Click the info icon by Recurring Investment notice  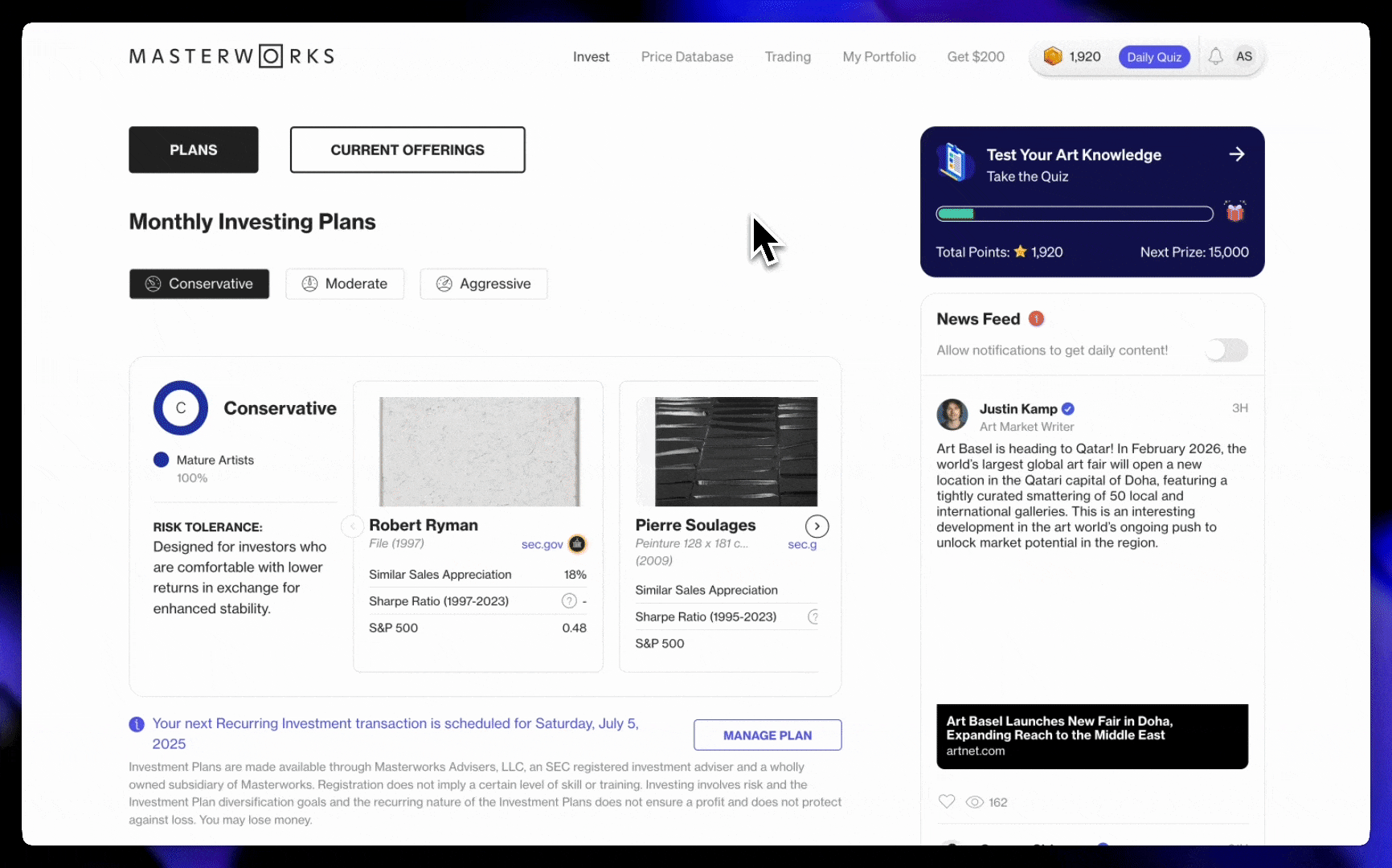pyautogui.click(x=137, y=724)
